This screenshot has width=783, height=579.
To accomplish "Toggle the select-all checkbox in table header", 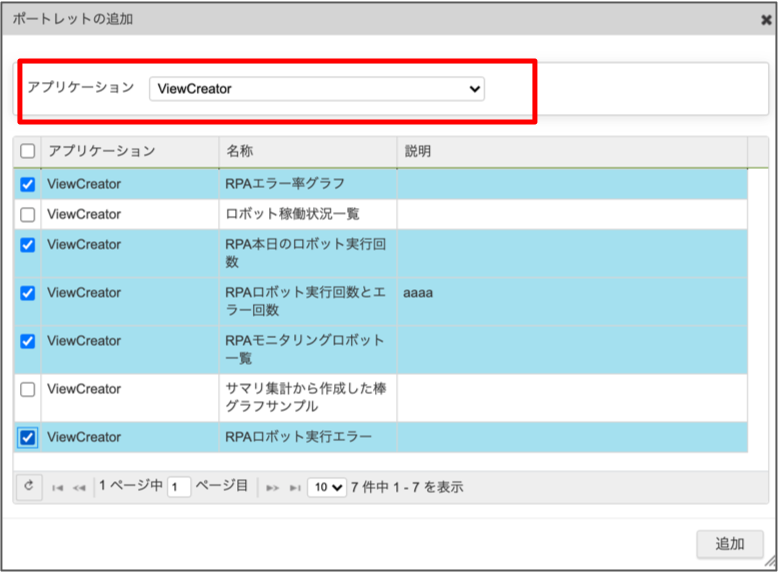I will tap(28, 151).
